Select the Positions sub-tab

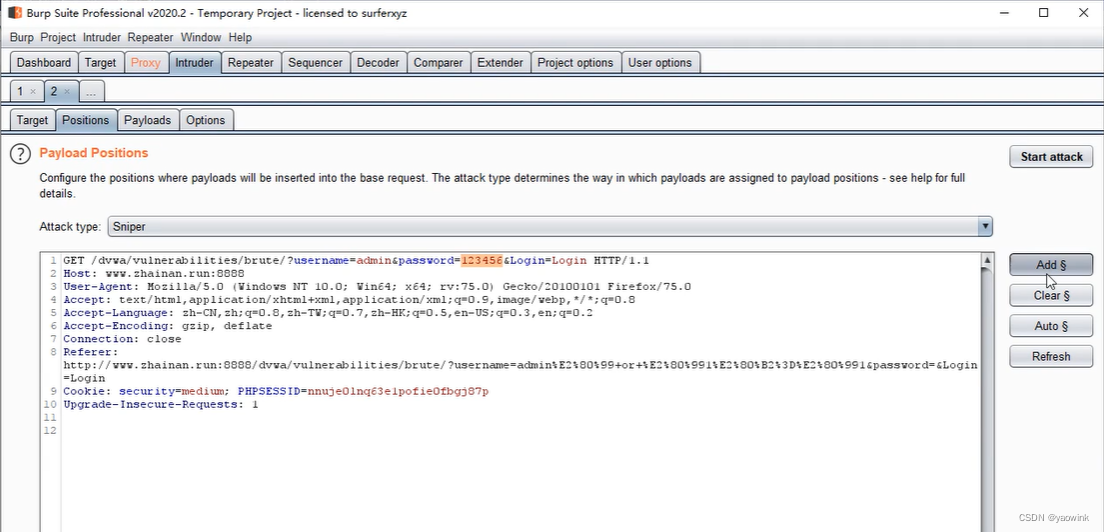pos(85,120)
